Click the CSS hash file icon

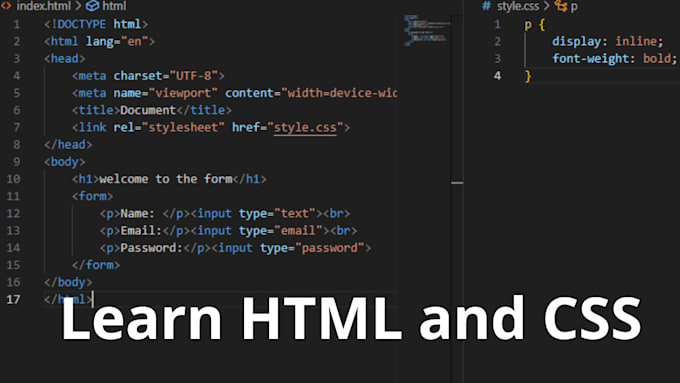[x=487, y=6]
